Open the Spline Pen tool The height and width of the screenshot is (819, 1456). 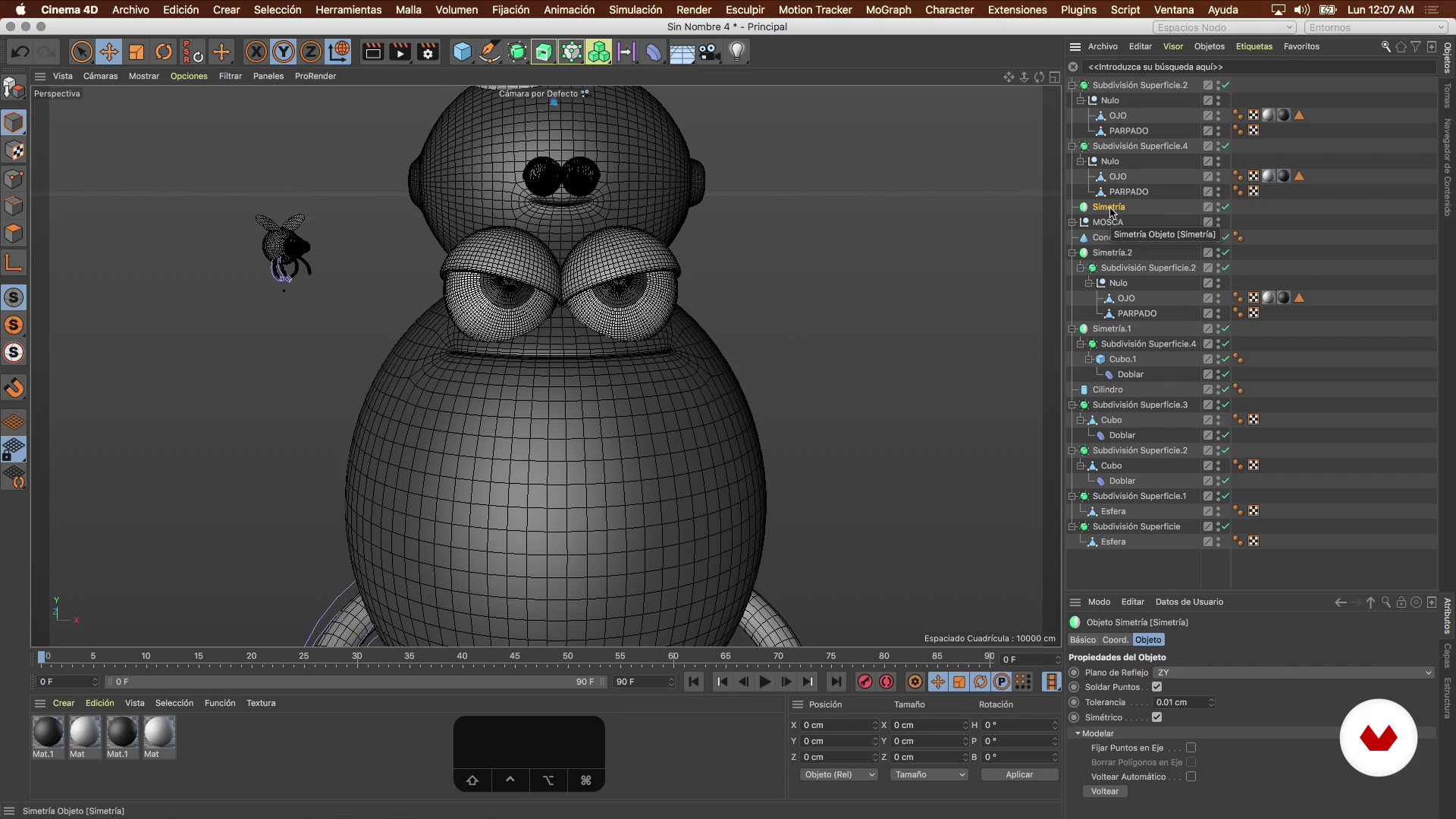pyautogui.click(x=490, y=52)
